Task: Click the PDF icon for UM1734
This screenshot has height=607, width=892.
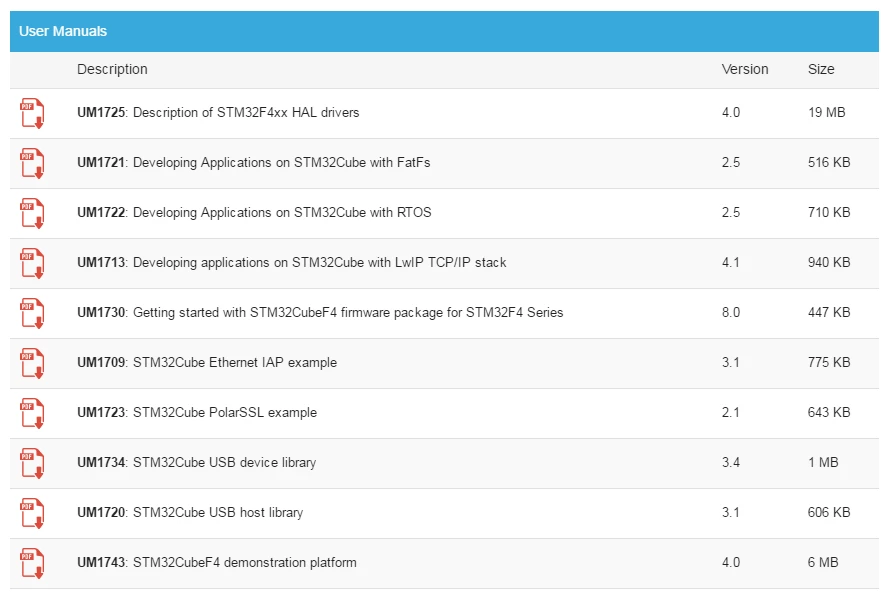Action: click(x=32, y=464)
